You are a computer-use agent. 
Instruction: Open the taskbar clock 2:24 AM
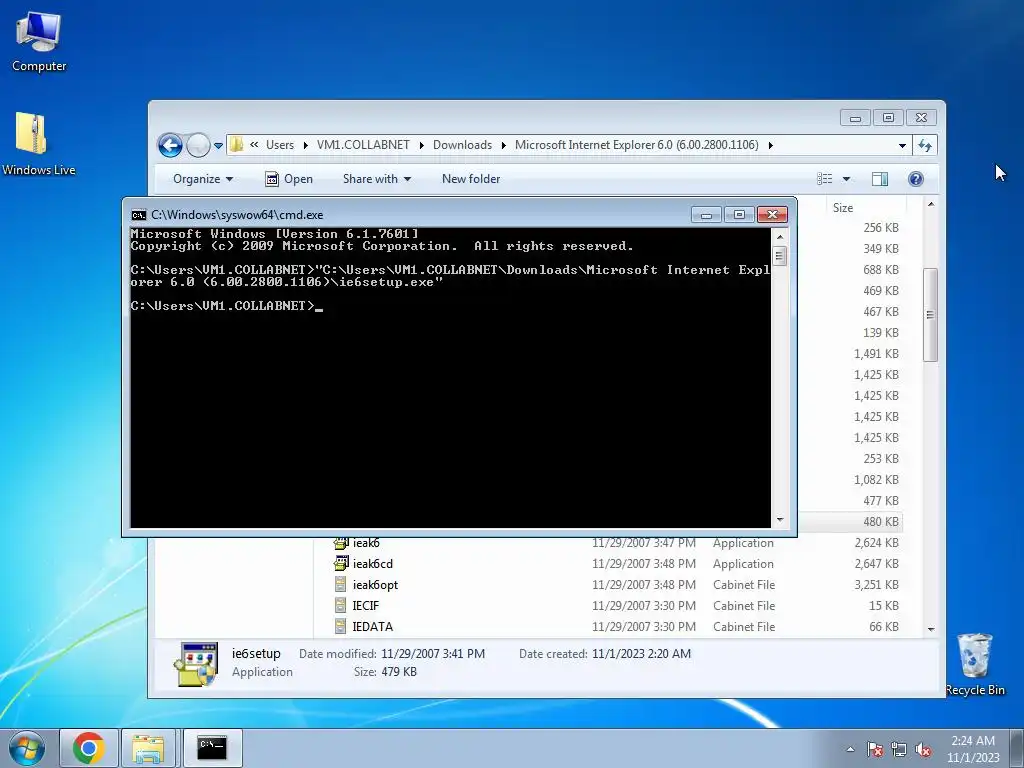click(973, 749)
